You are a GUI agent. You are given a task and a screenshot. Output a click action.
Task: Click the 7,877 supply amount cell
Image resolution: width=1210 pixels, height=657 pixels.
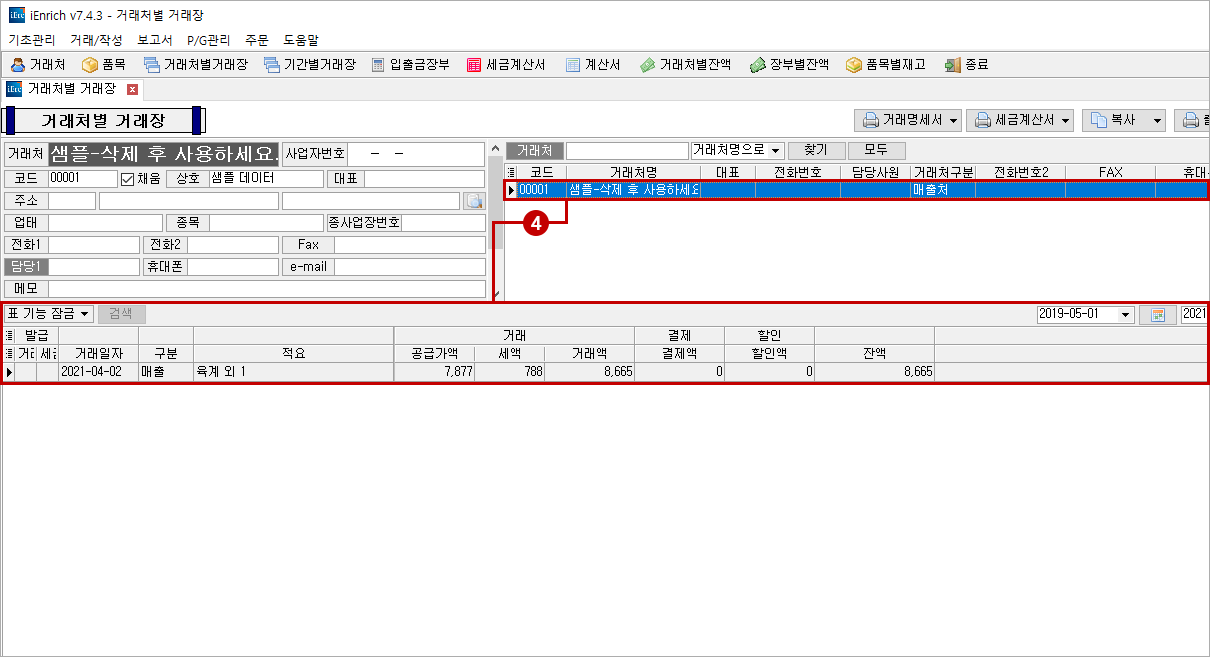pos(435,372)
